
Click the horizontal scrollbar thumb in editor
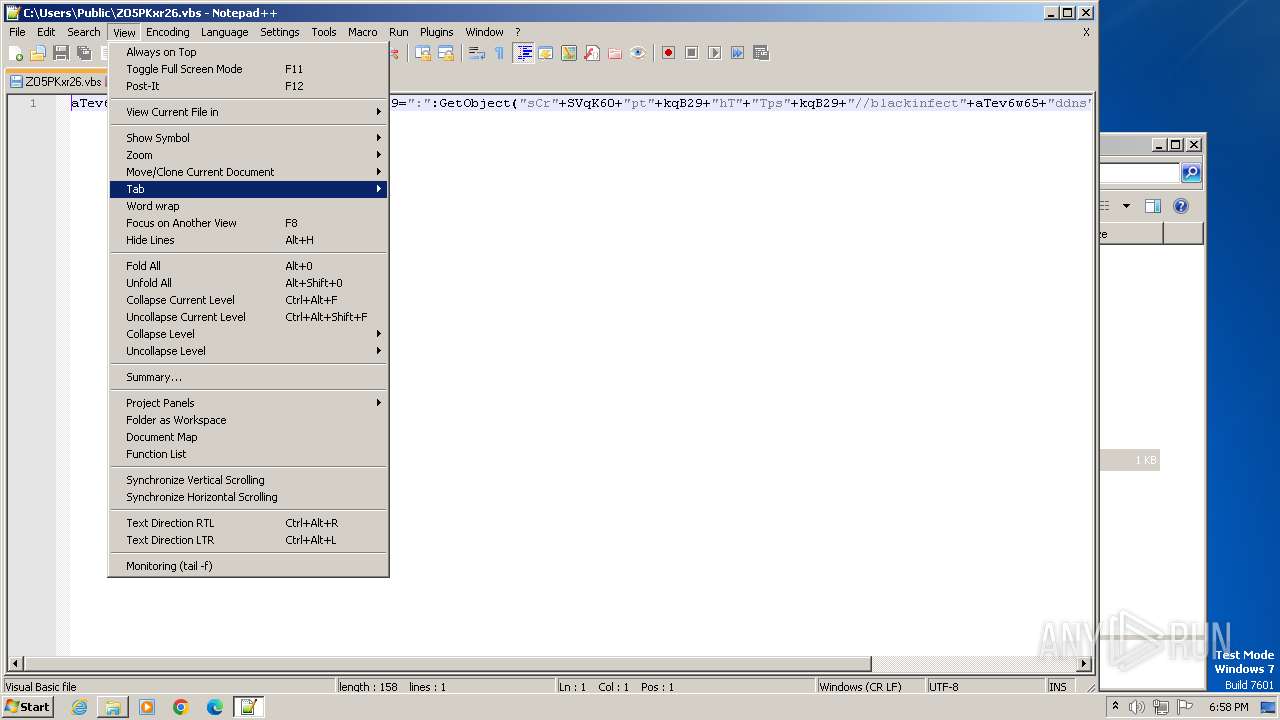[x=447, y=664]
